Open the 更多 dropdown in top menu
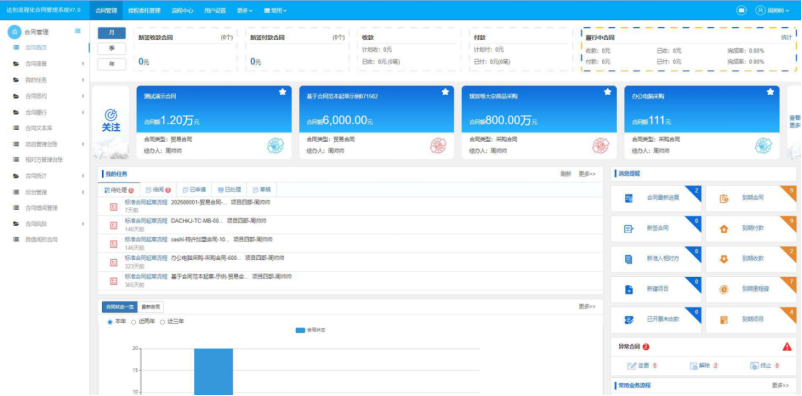 (x=244, y=10)
